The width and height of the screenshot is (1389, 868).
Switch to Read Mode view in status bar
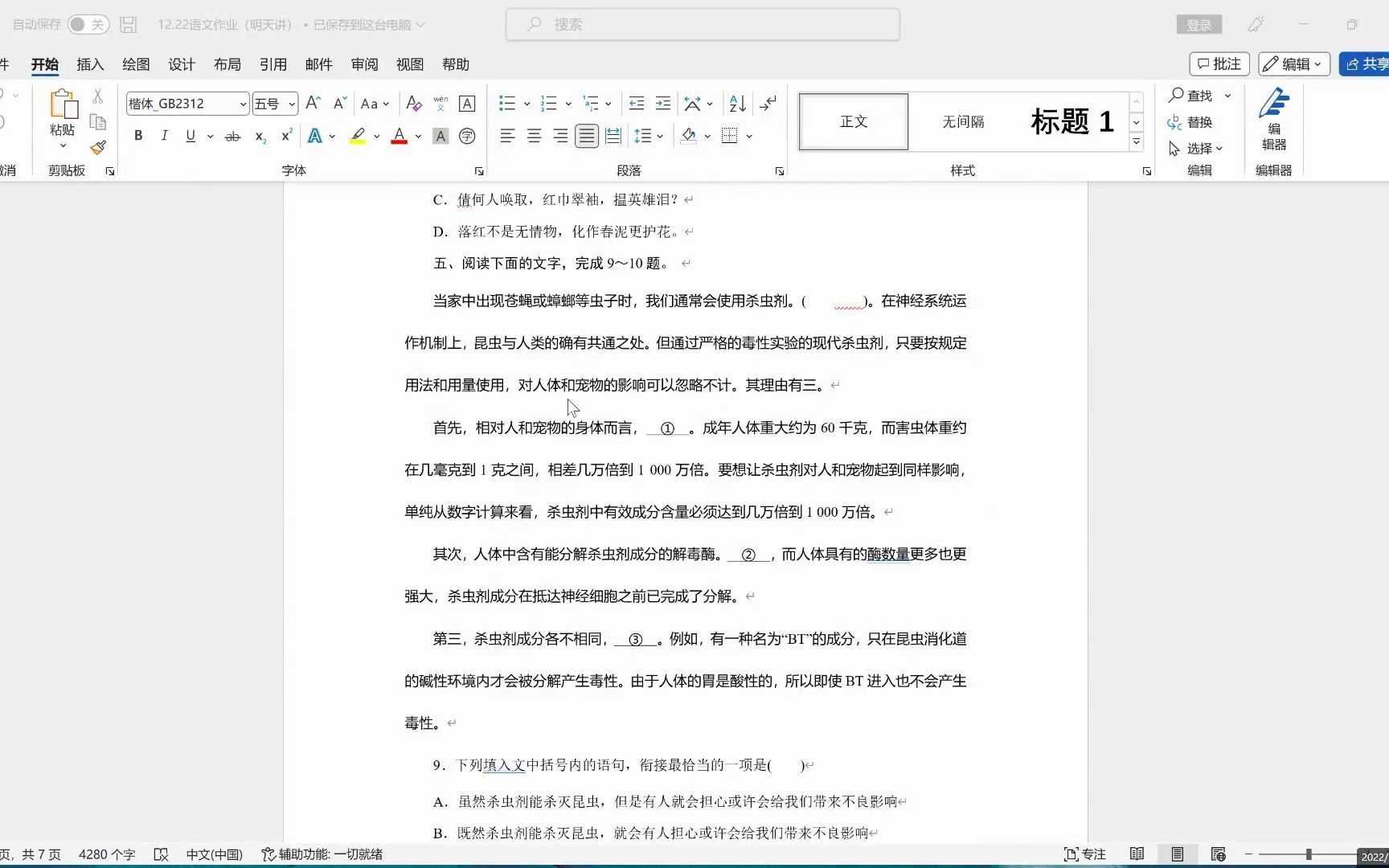1137,854
